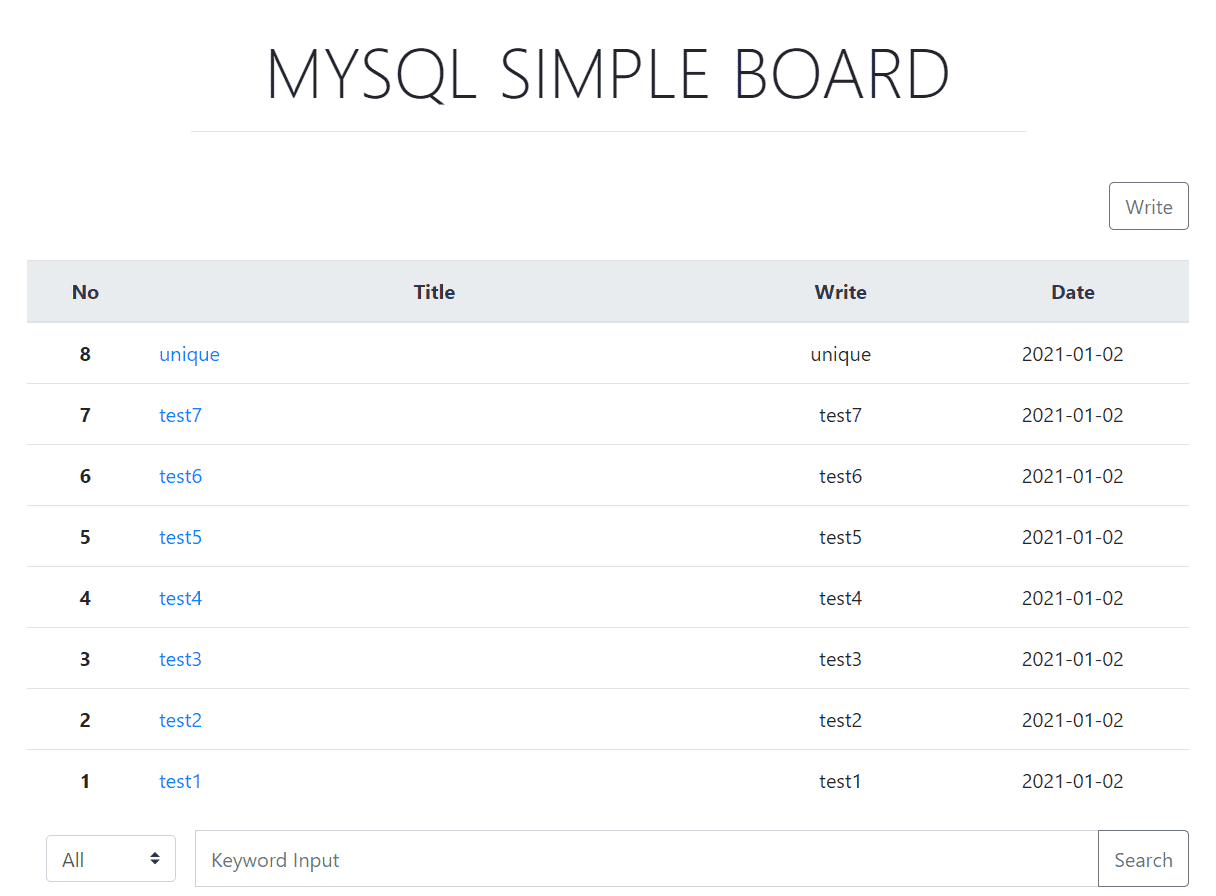The height and width of the screenshot is (896, 1216).
Task: Click the Write button
Action: (1148, 206)
